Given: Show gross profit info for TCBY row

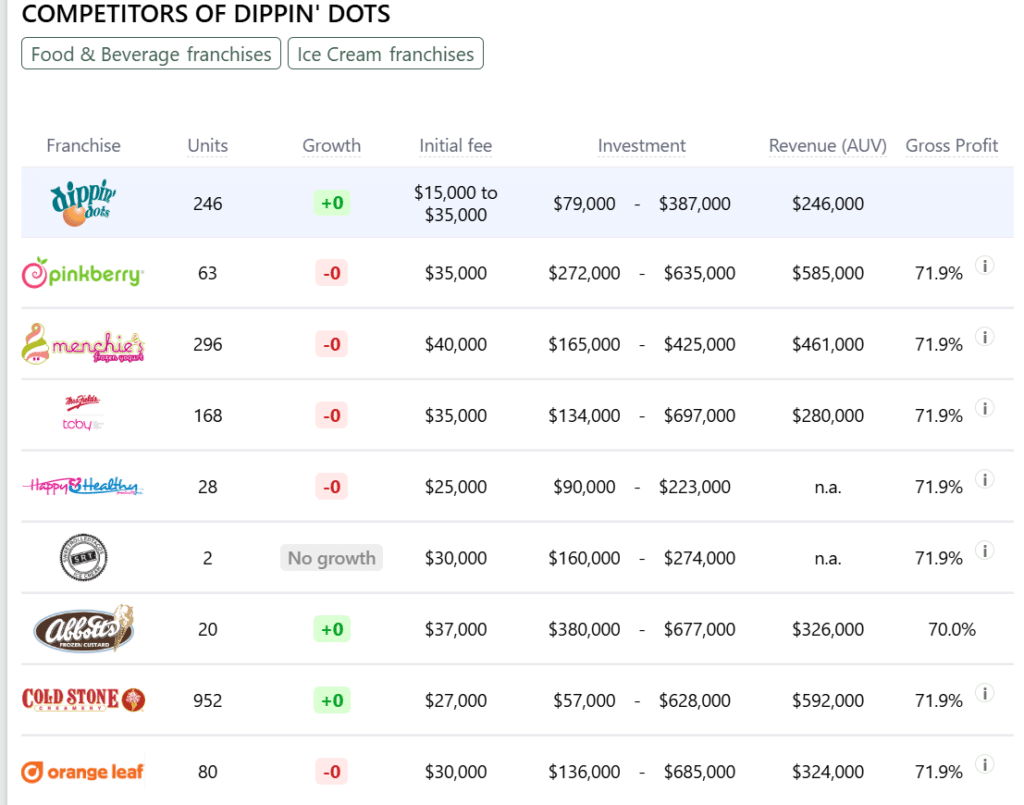Looking at the screenshot, I should (985, 407).
